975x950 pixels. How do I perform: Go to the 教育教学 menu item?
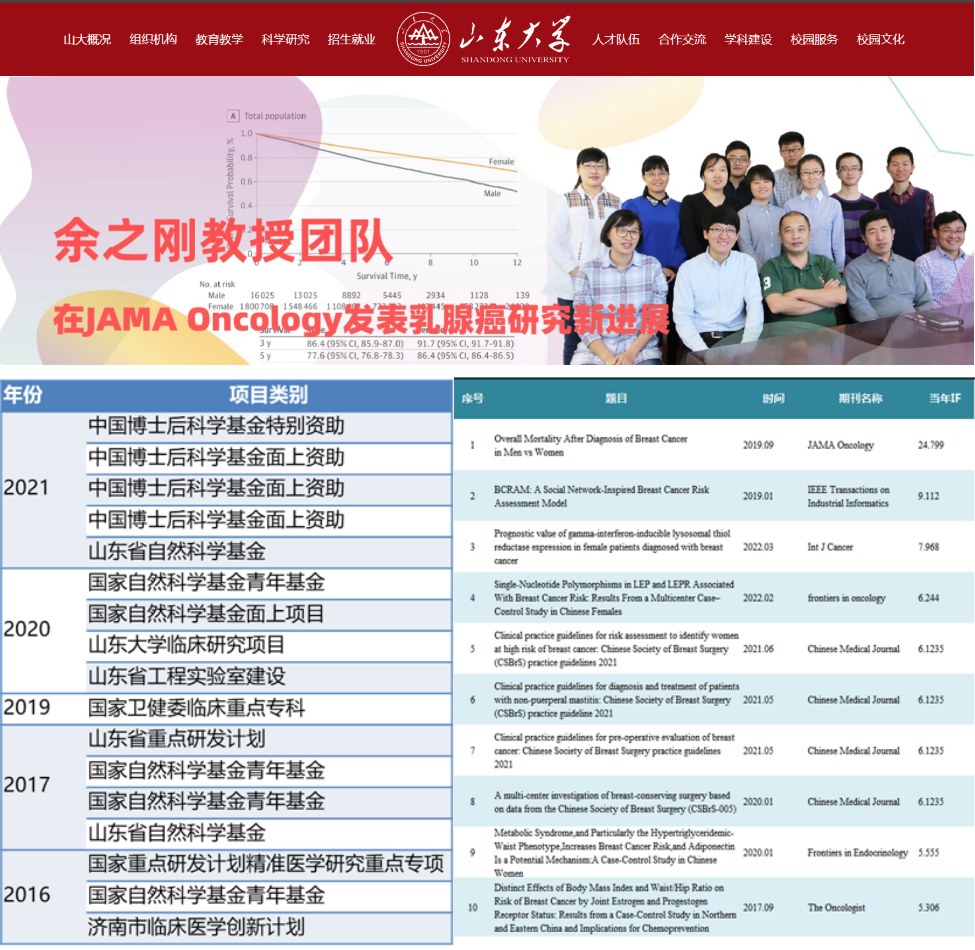click(219, 40)
